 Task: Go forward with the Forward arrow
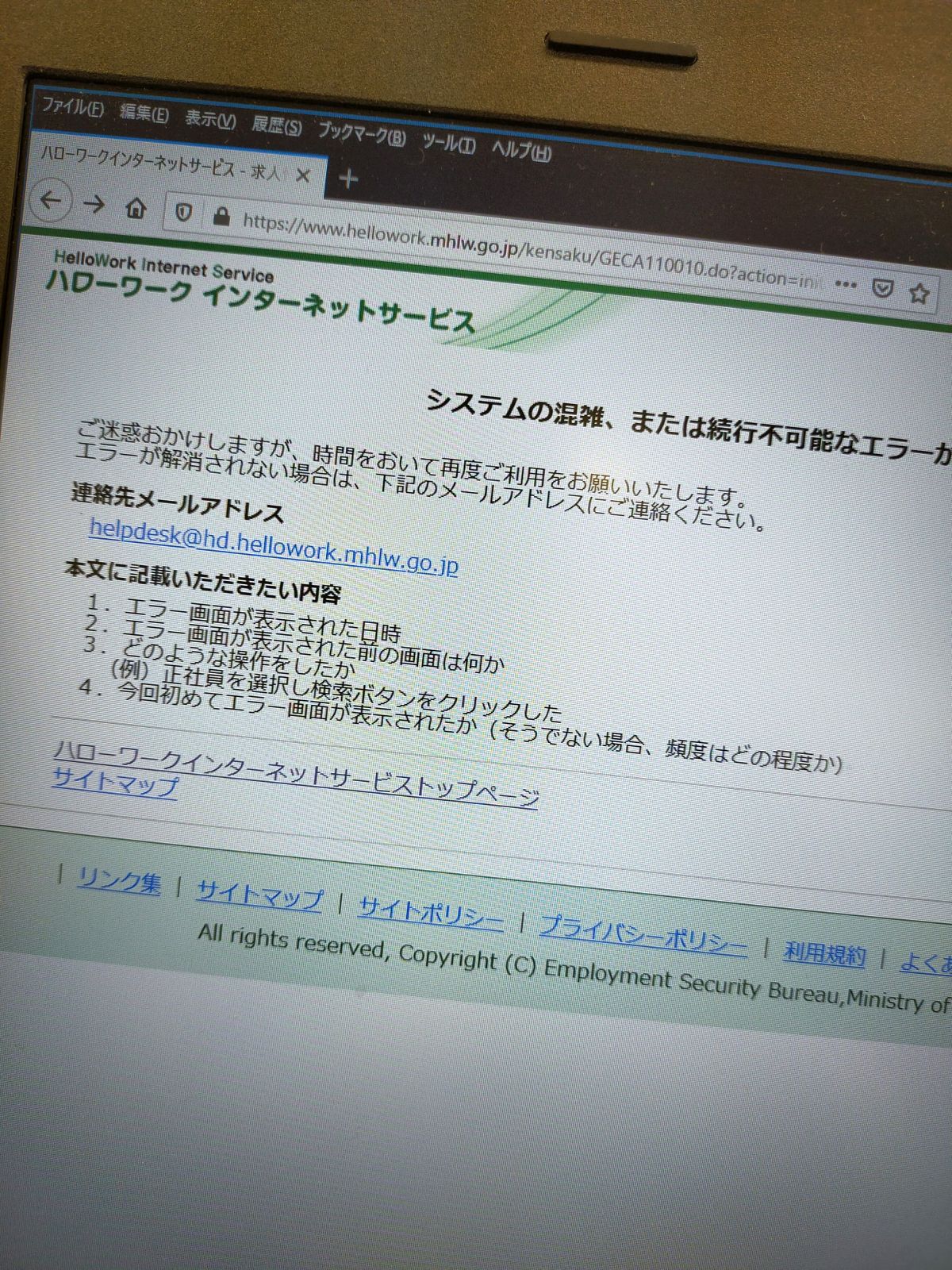pos(94,205)
